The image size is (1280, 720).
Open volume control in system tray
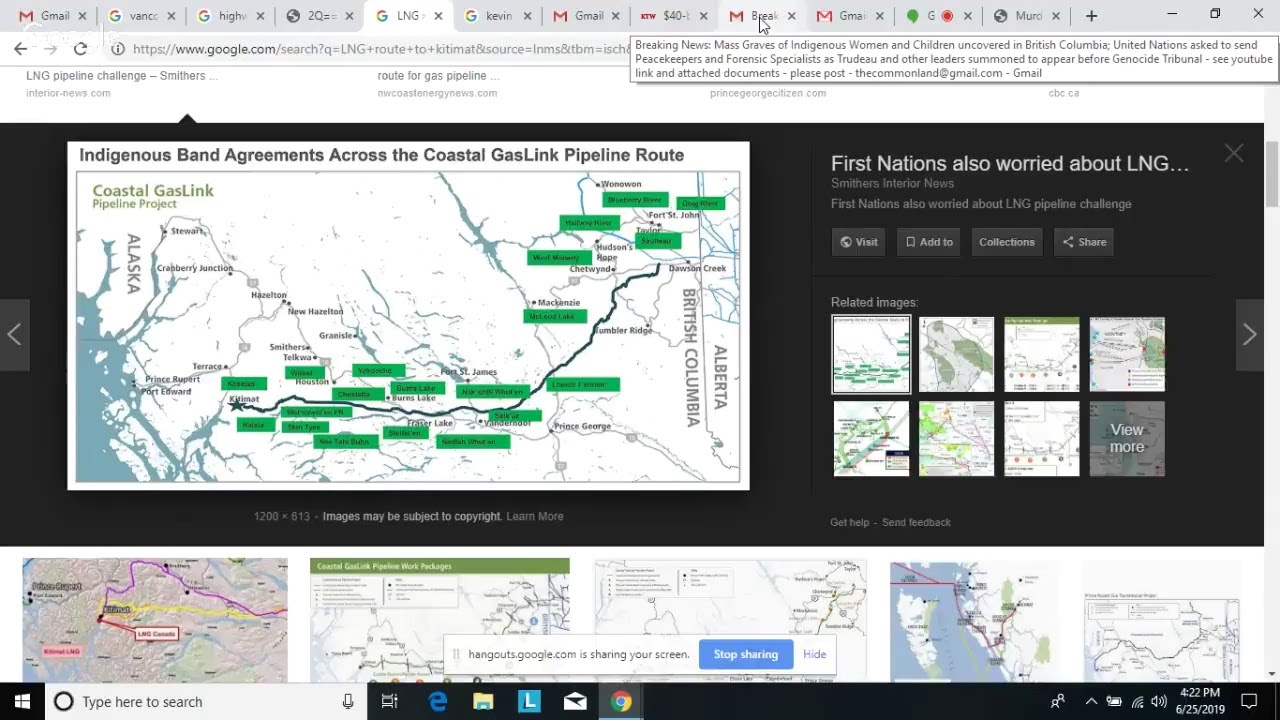point(1159,701)
